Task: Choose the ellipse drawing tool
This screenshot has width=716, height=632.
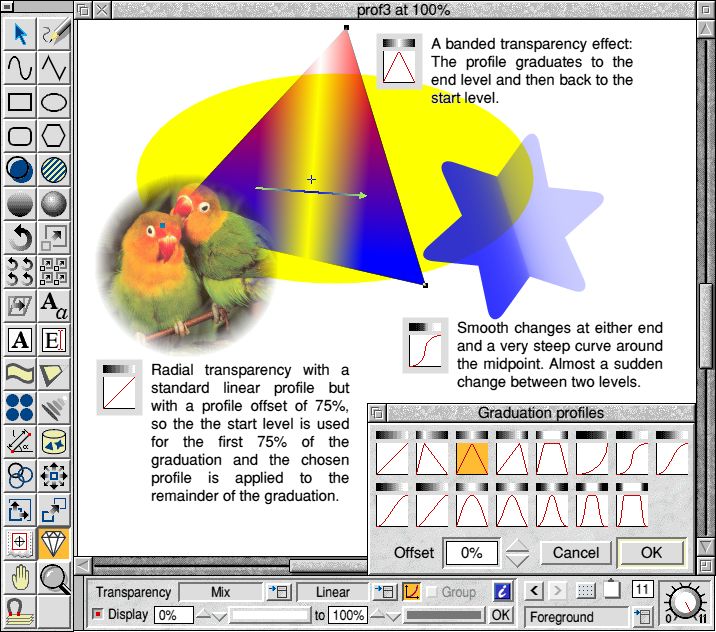Action: [x=54, y=102]
